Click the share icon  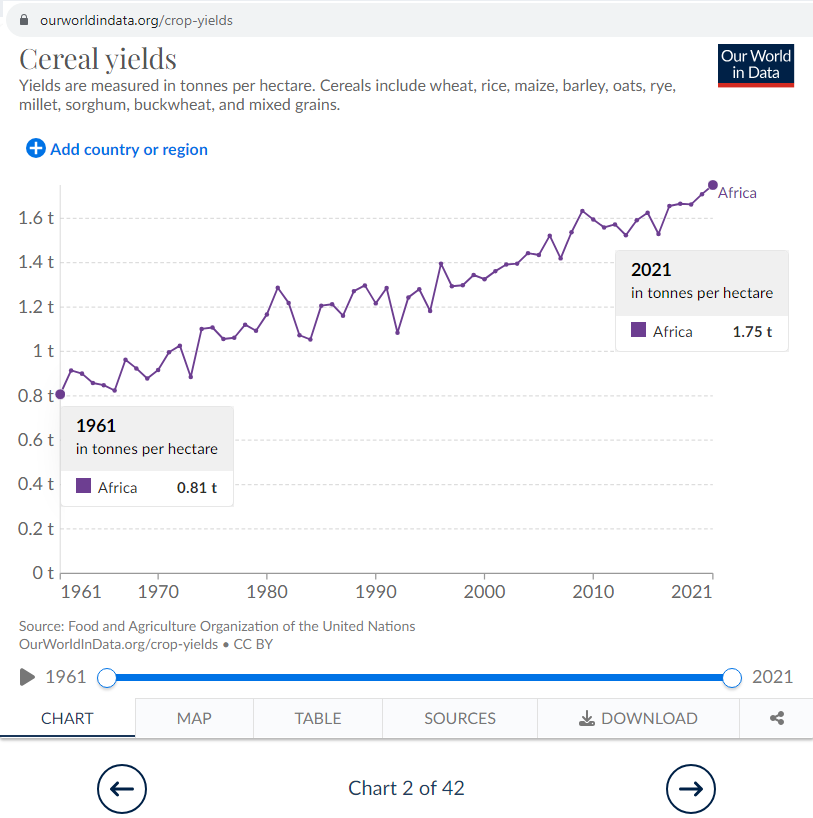click(x=777, y=718)
